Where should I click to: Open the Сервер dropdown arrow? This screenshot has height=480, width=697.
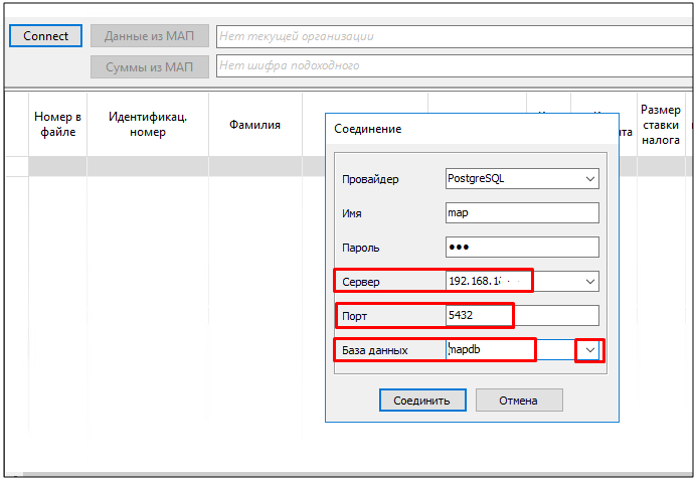click(588, 281)
